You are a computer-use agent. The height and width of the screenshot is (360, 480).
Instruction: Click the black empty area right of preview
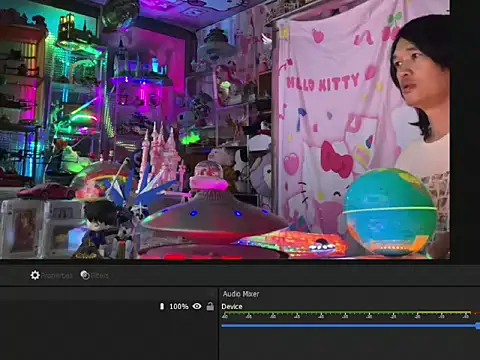[465, 129]
